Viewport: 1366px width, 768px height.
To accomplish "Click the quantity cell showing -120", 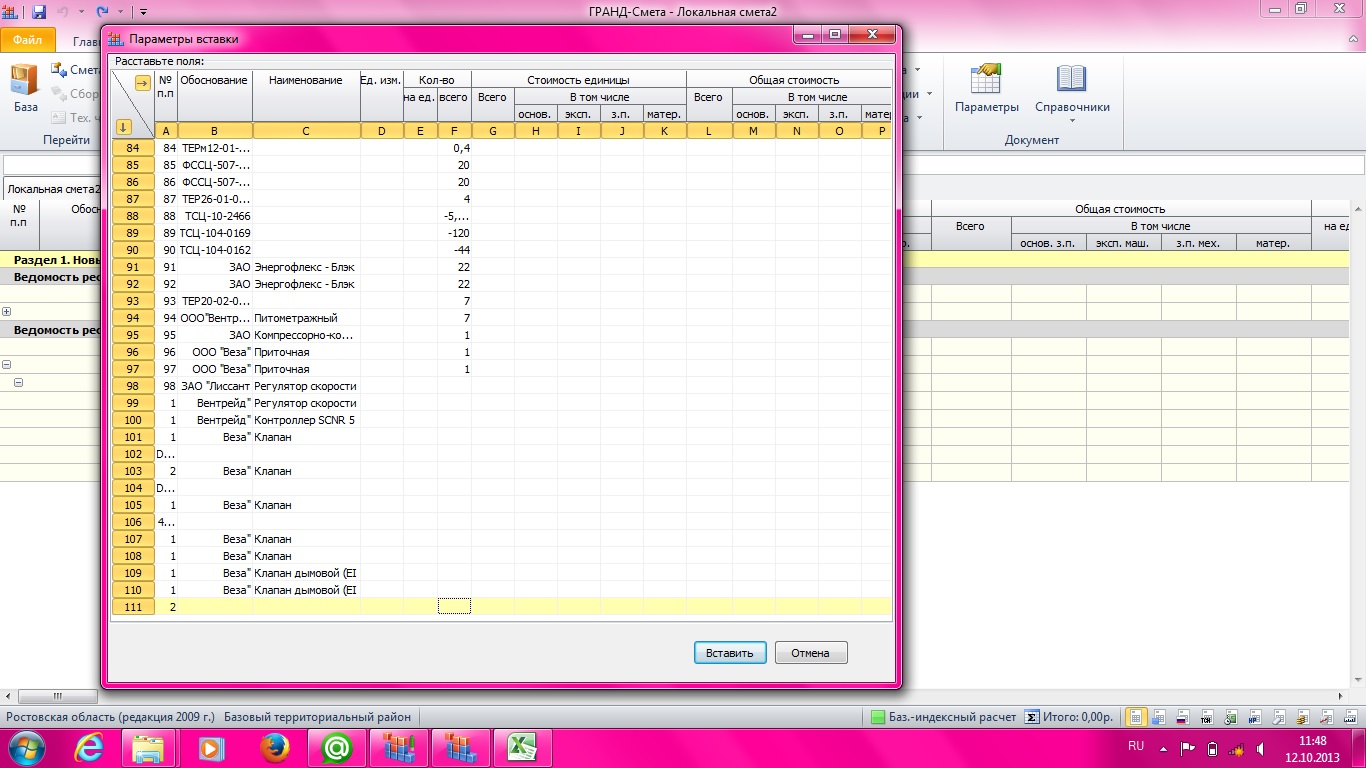I will click(454, 233).
